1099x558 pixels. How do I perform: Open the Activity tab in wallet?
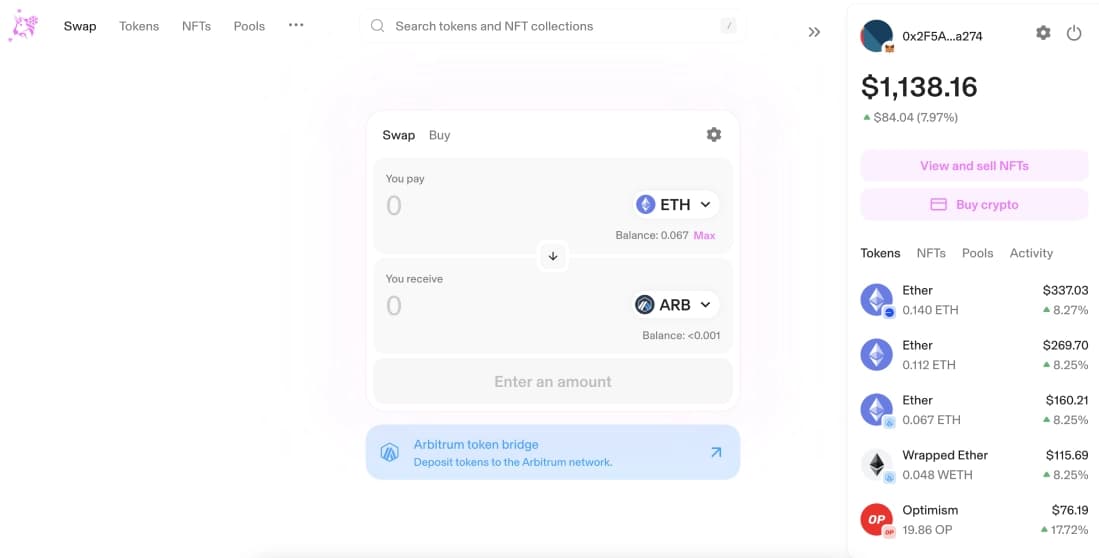coord(1031,253)
